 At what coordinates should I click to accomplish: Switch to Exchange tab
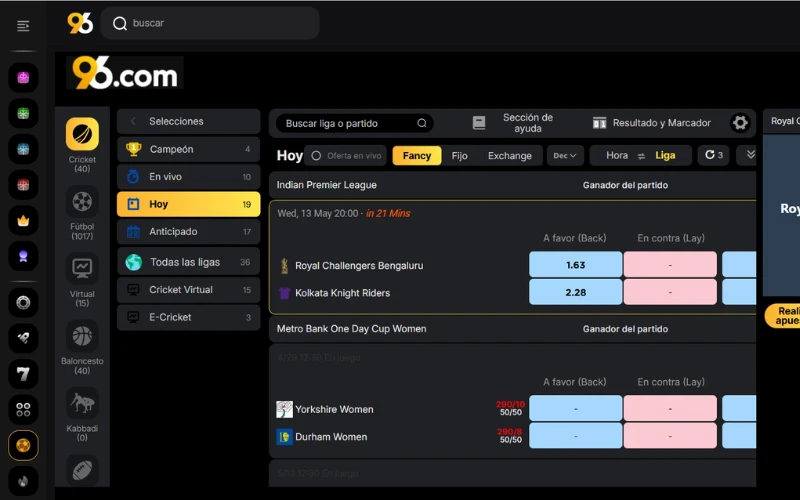[510, 156]
